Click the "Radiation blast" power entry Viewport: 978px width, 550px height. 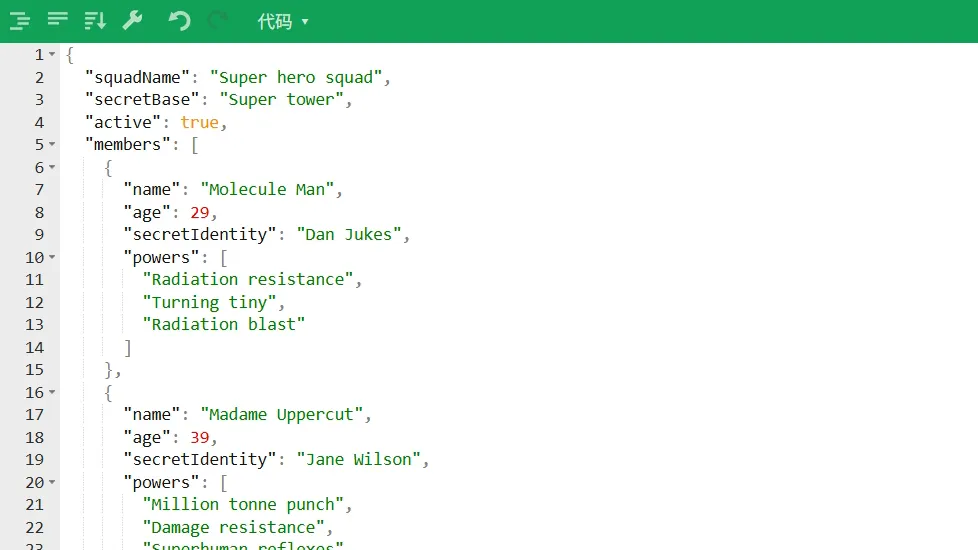click(x=224, y=324)
